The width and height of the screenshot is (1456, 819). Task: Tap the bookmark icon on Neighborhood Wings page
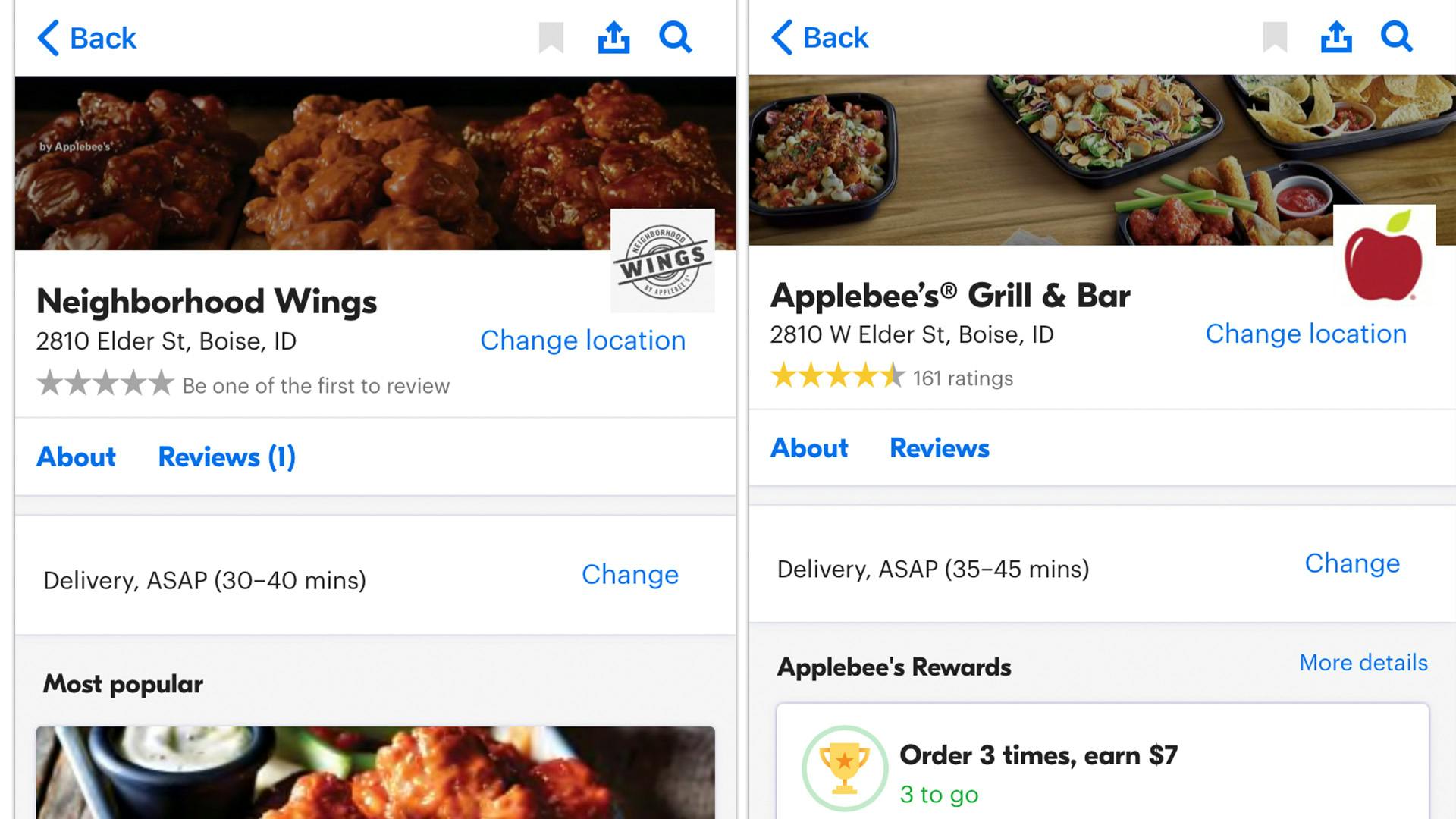coord(551,38)
